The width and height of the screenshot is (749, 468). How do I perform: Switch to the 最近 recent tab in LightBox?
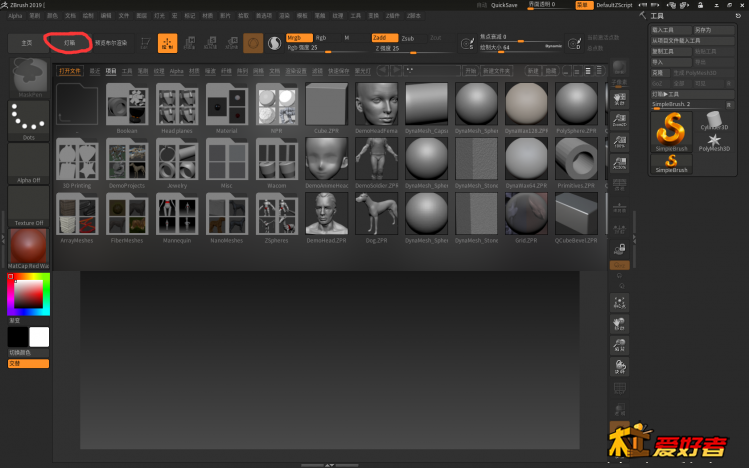click(x=95, y=71)
